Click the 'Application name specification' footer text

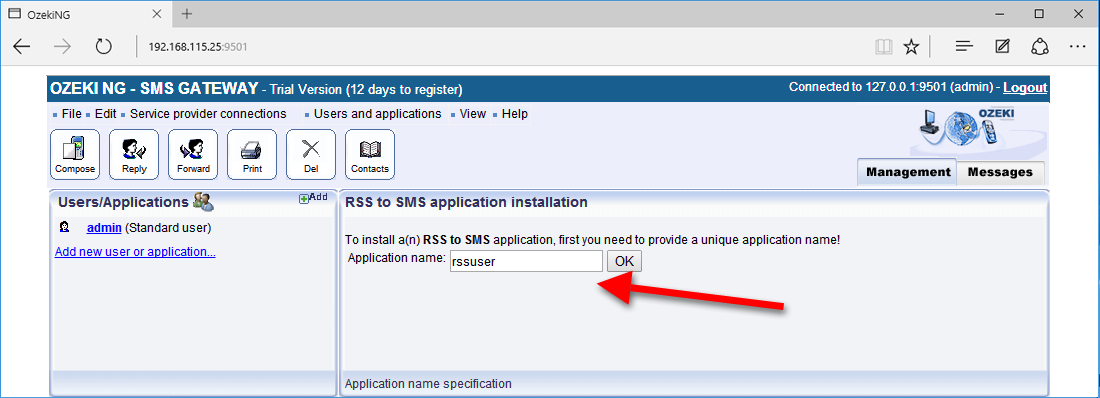[429, 384]
